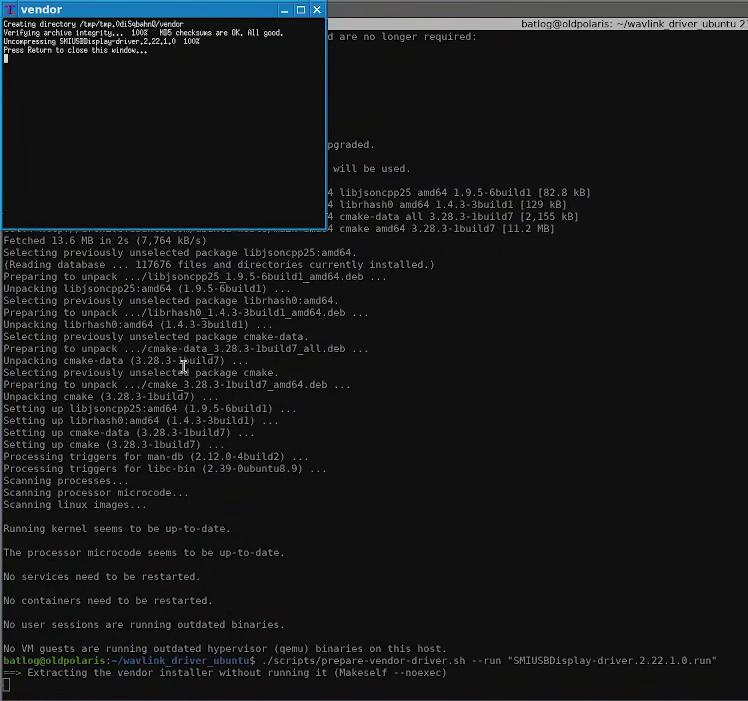Click 'MD5 checksums are OK' text in vendor window
The image size is (748, 701).
[x=221, y=33]
